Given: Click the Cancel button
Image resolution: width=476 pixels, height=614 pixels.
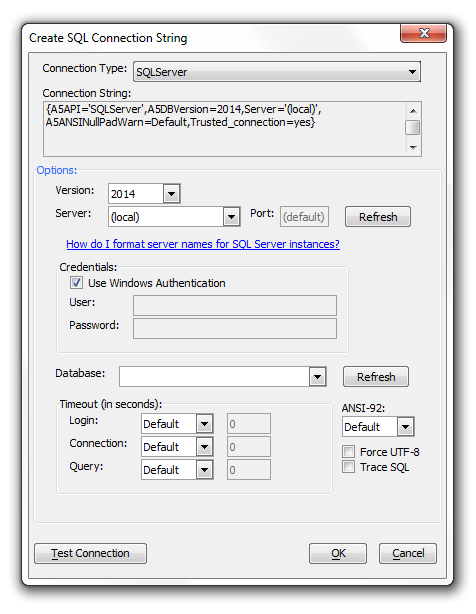Looking at the screenshot, I should (407, 553).
